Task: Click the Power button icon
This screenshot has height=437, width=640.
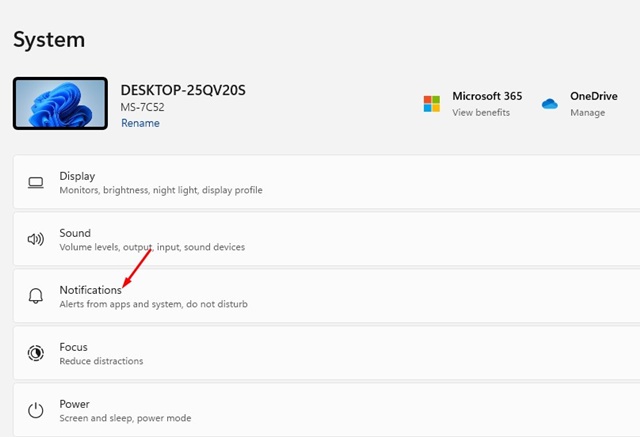Action: click(36, 410)
